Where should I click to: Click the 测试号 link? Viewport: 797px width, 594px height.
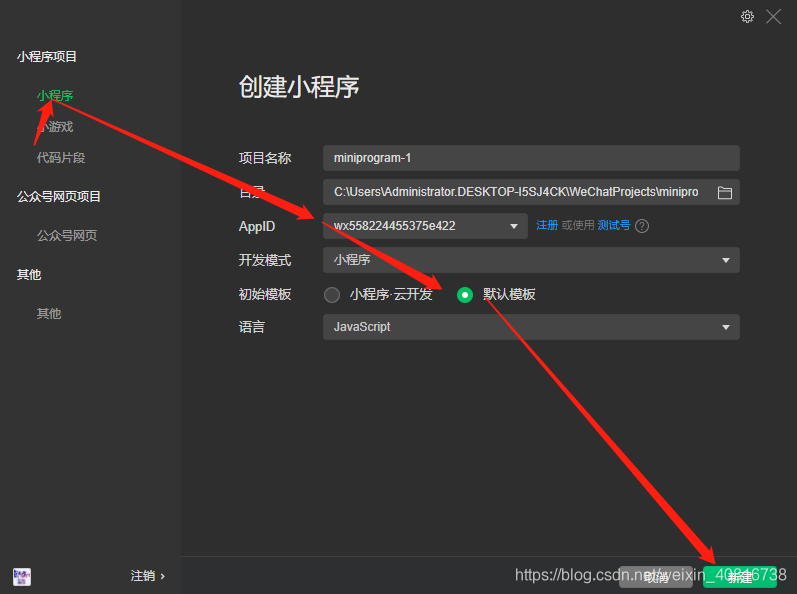click(x=614, y=225)
